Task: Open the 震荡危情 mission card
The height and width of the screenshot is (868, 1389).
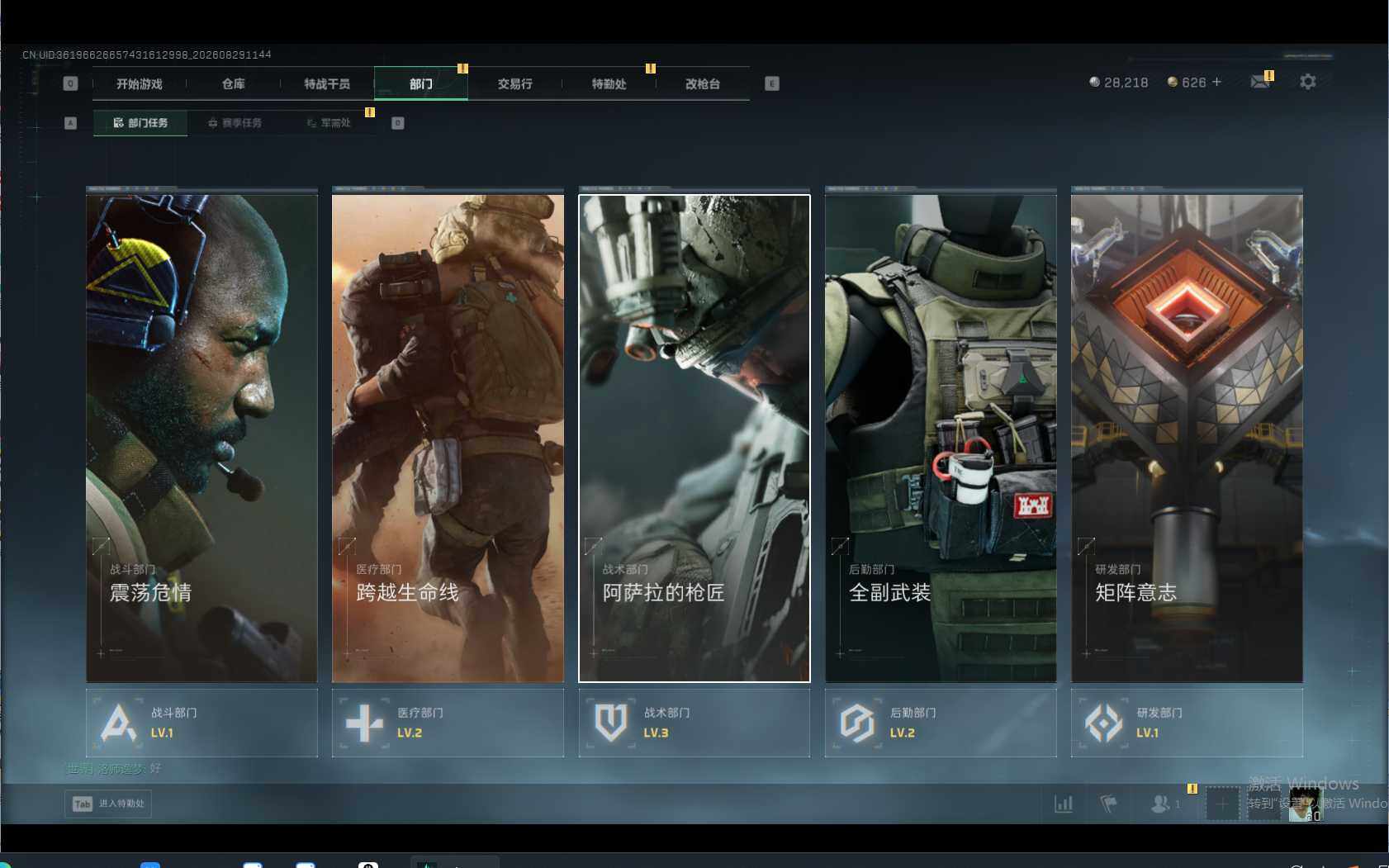Action: tap(201, 439)
